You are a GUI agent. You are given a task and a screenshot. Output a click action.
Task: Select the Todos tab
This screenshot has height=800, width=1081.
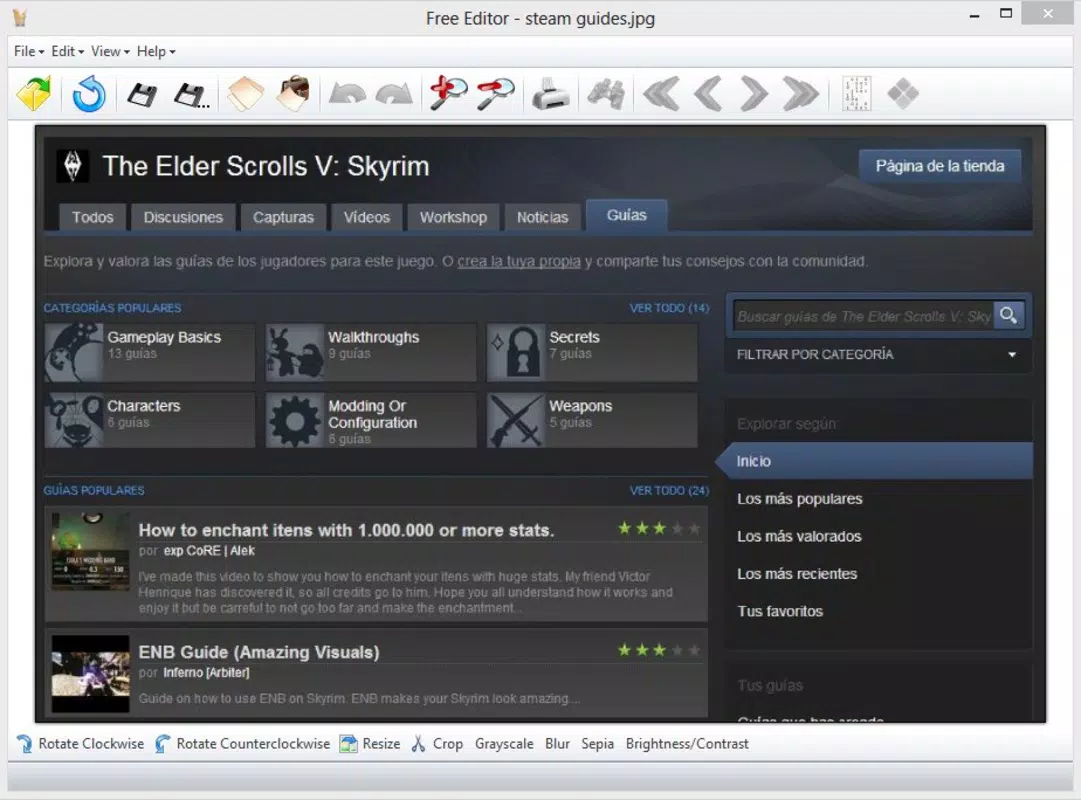pyautogui.click(x=92, y=217)
